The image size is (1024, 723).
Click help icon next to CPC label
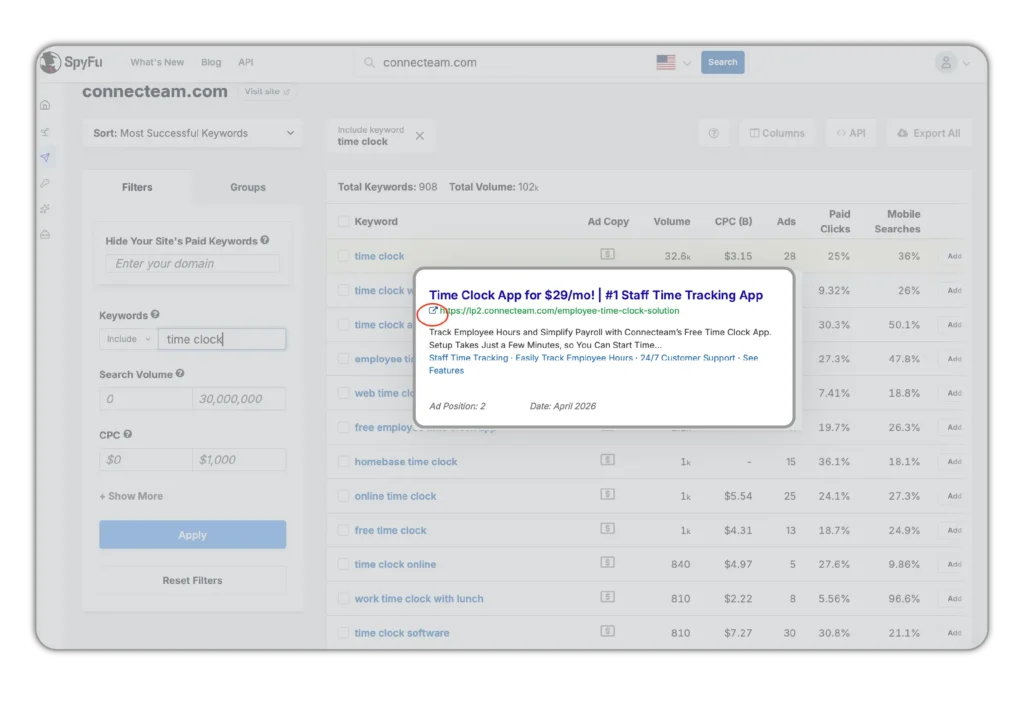[127, 434]
